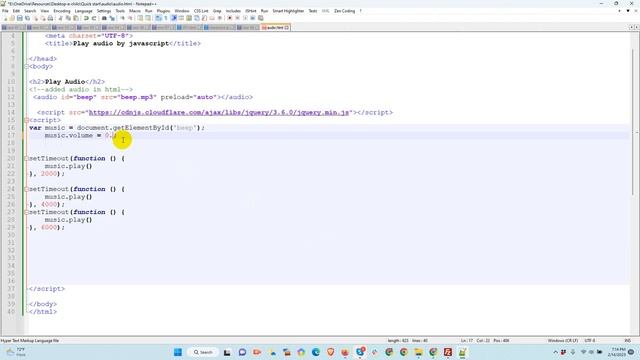Click the Copy toolbar icon
640x360 pixels.
point(68,18)
